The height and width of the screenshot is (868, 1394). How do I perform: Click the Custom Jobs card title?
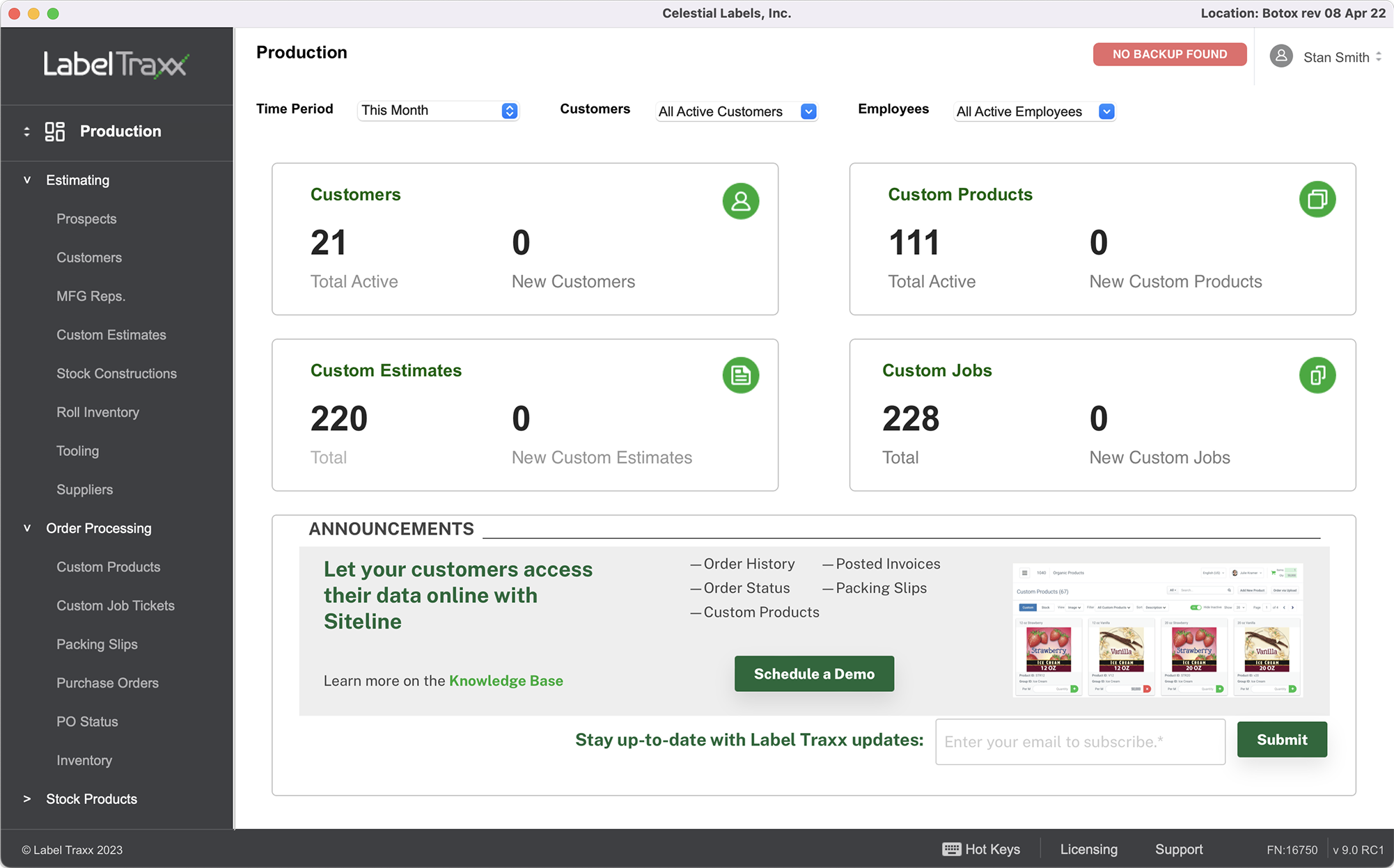click(937, 371)
